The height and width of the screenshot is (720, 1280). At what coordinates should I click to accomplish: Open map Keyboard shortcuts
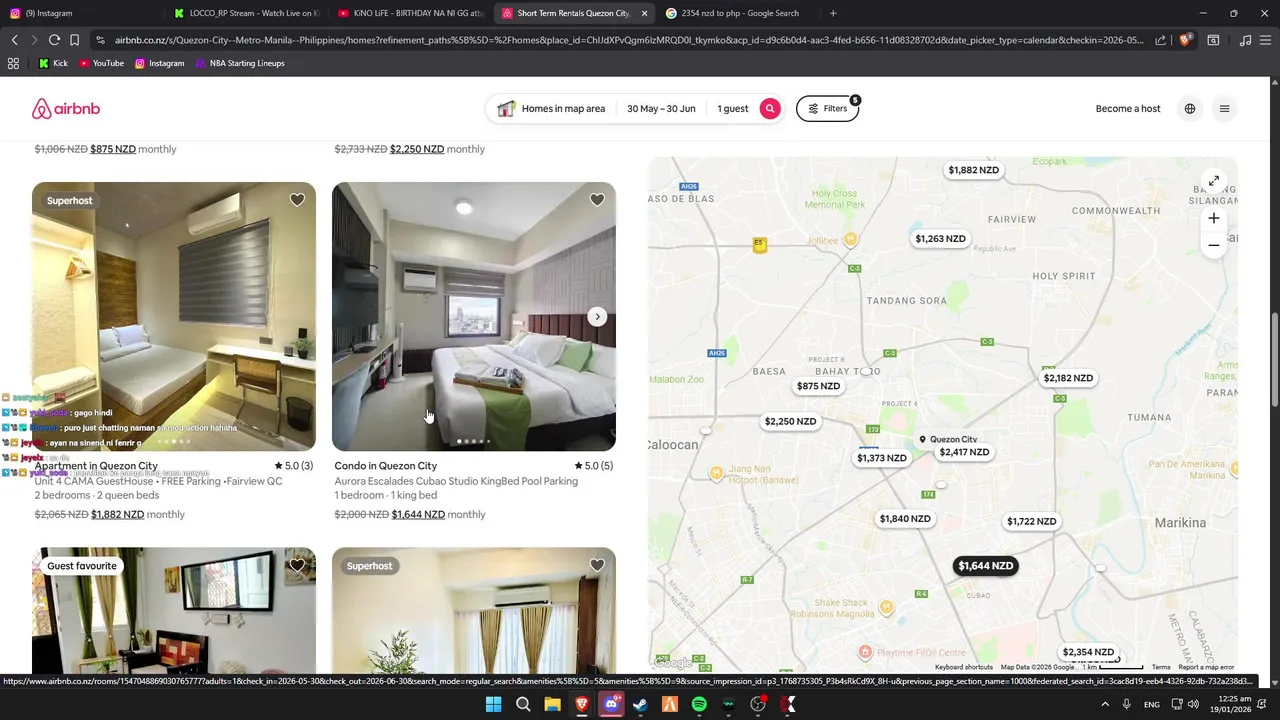pos(964,667)
